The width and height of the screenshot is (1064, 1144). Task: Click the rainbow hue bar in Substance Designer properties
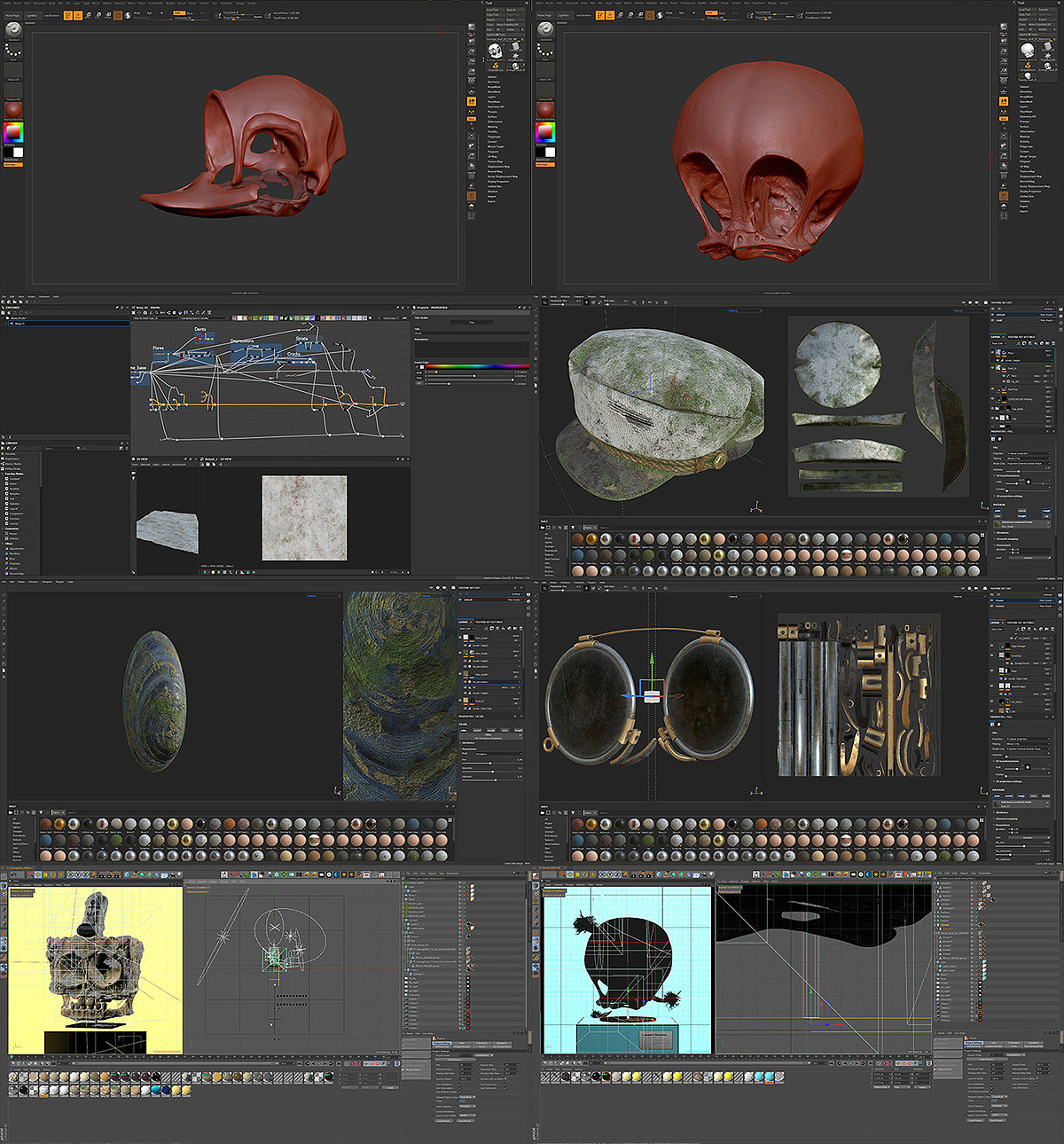coord(475,365)
